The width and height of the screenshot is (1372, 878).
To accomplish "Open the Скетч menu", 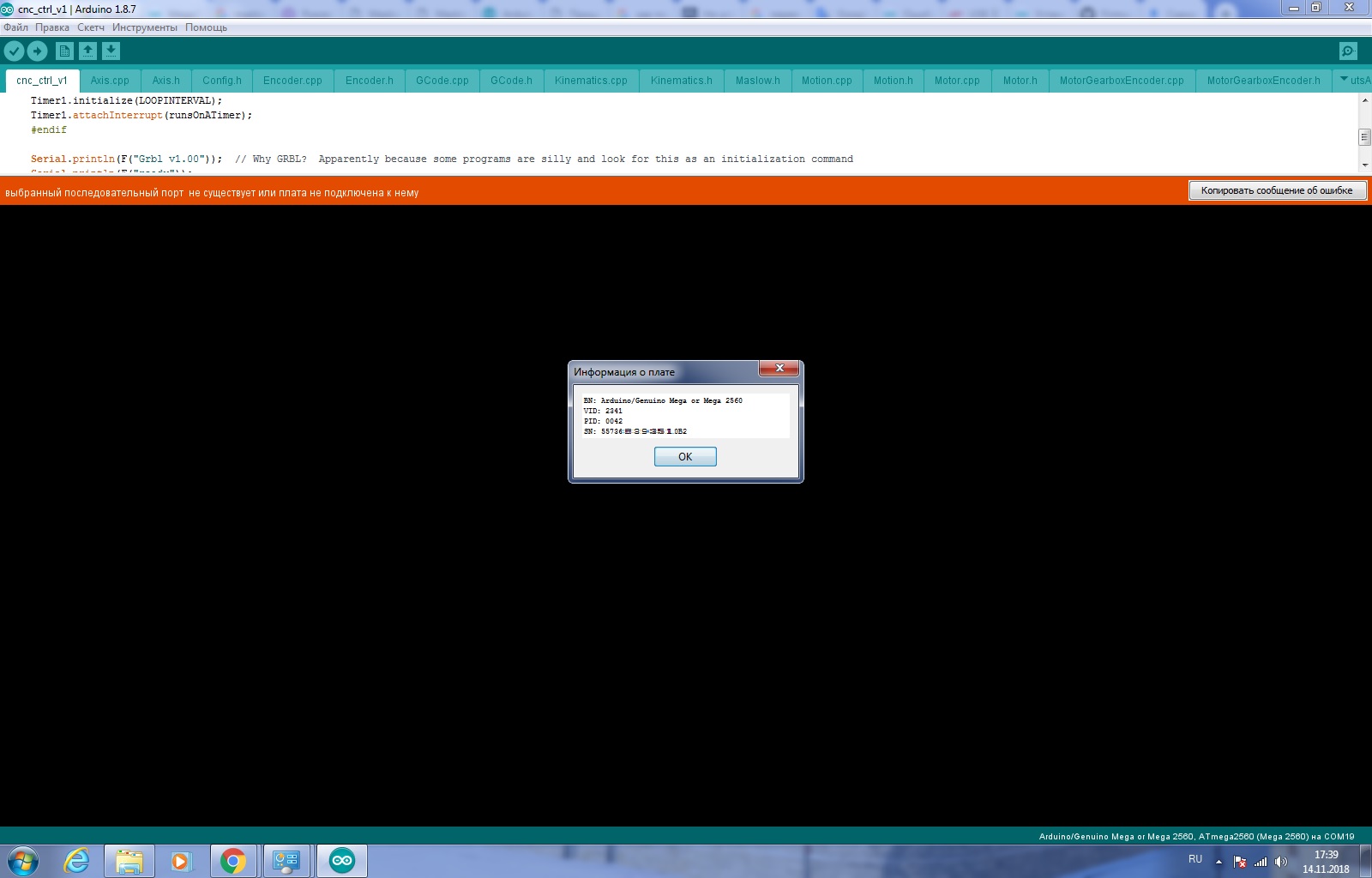I will pyautogui.click(x=91, y=27).
